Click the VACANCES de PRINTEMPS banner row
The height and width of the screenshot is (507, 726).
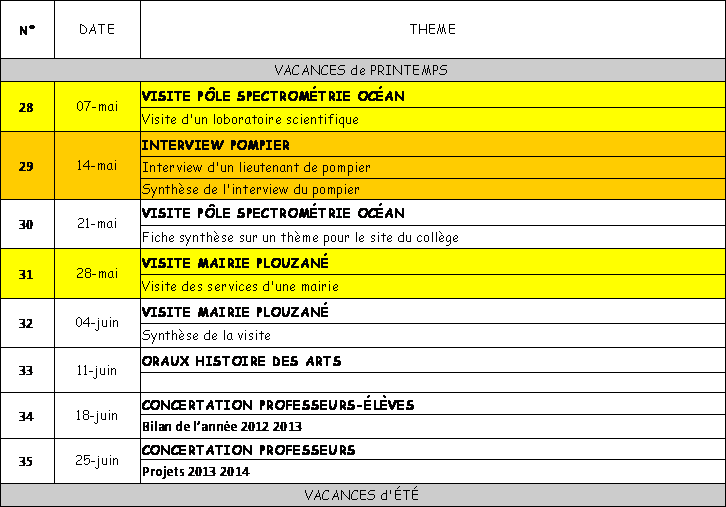(362, 70)
